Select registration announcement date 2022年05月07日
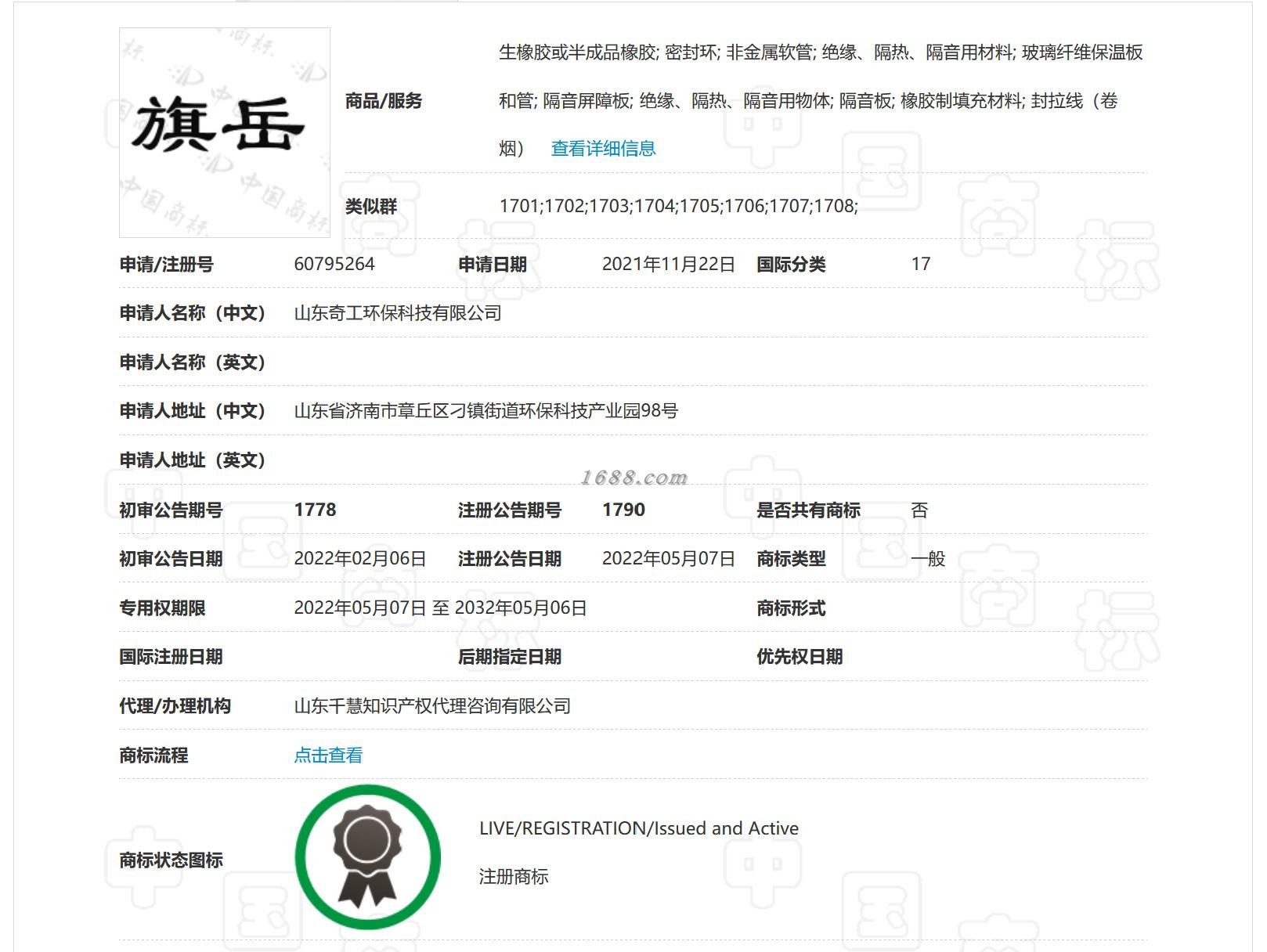This screenshot has height=952, width=1267. click(x=669, y=559)
